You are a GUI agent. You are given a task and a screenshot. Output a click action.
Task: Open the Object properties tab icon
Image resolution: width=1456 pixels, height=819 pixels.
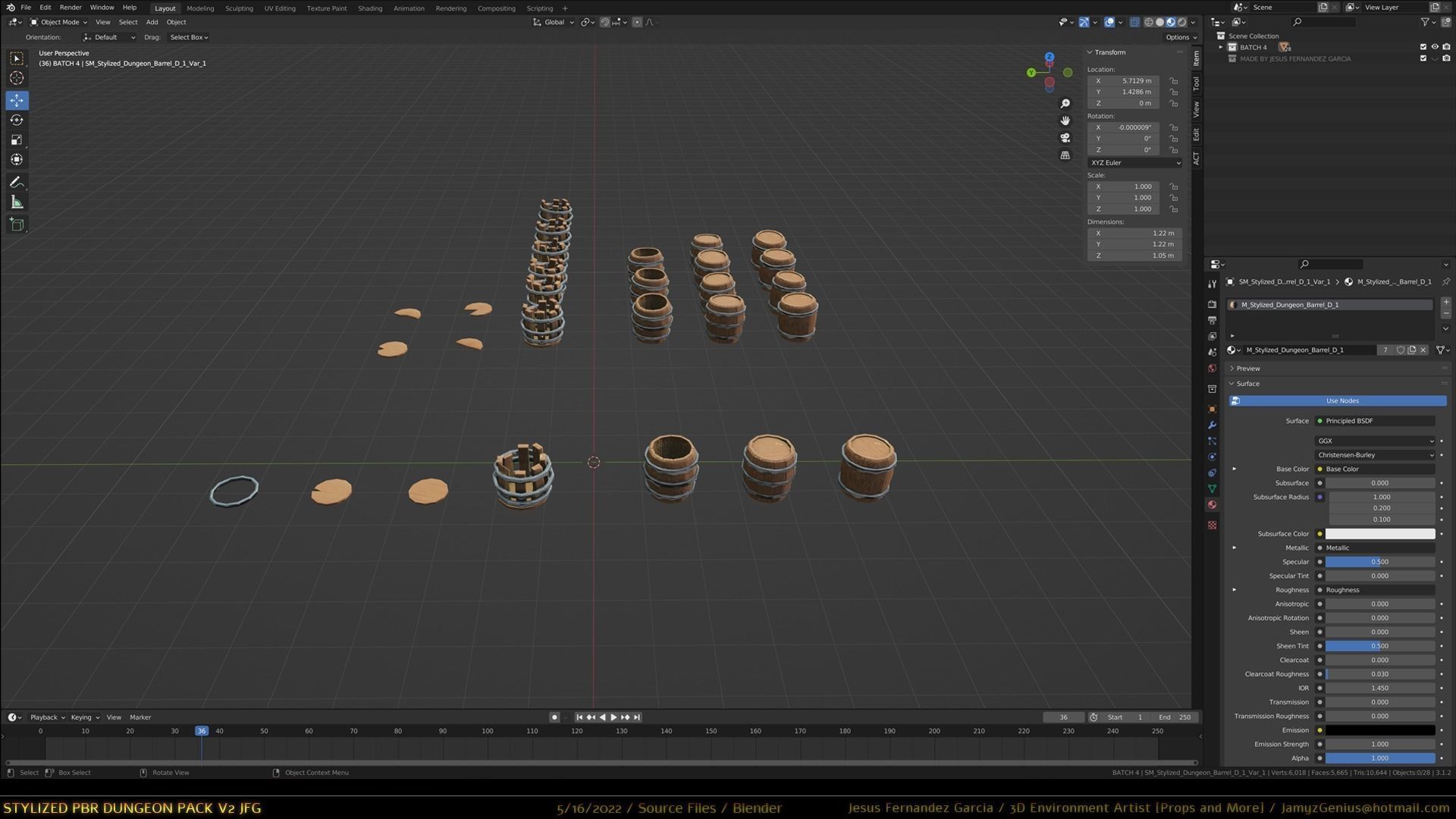1212,409
